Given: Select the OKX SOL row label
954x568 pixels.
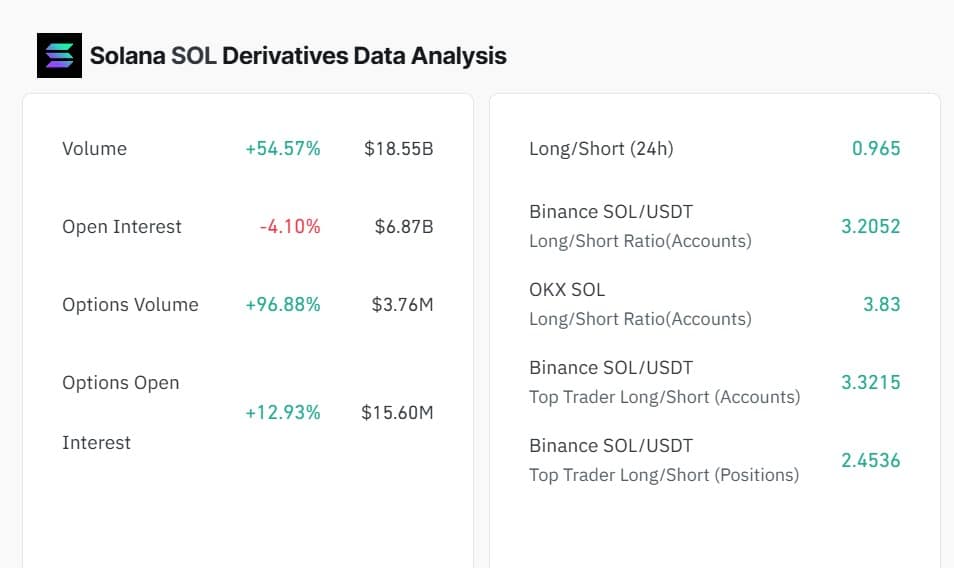Looking at the screenshot, I should pyautogui.click(x=567, y=290).
